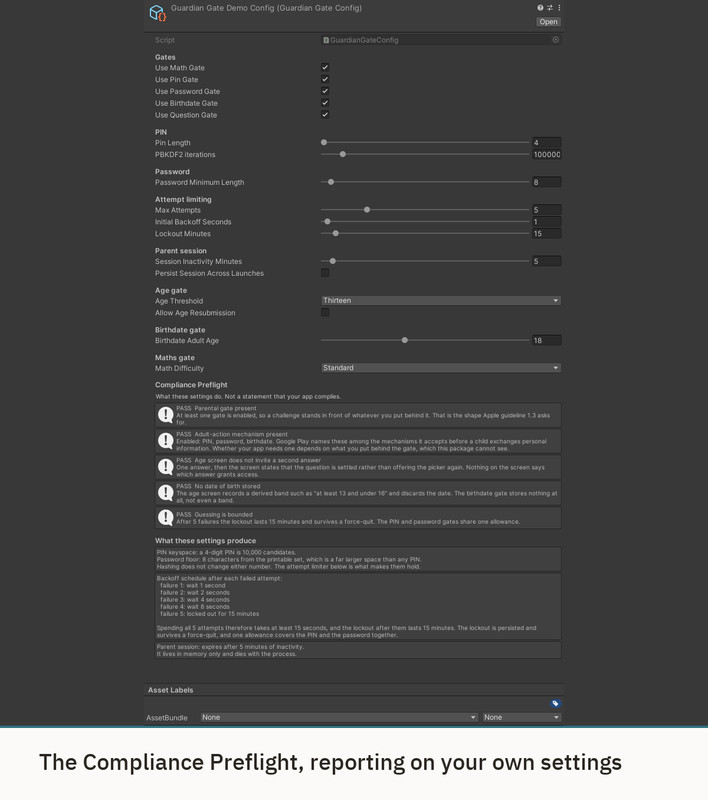This screenshot has width=708, height=800.
Task: Click the Lockout Minutes slider handle
Action: click(336, 233)
